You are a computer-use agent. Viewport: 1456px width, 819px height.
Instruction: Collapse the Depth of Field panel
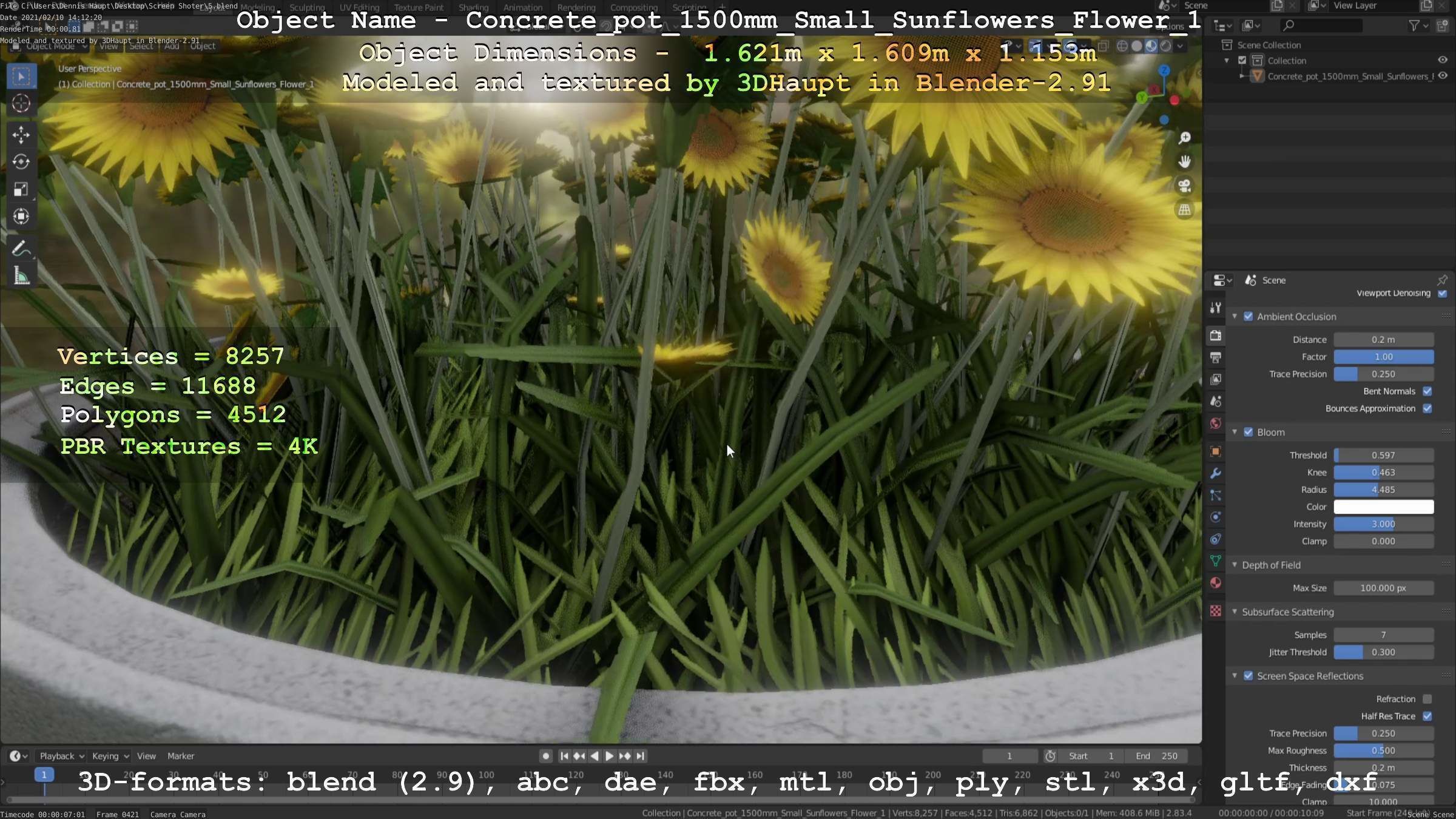click(1234, 565)
